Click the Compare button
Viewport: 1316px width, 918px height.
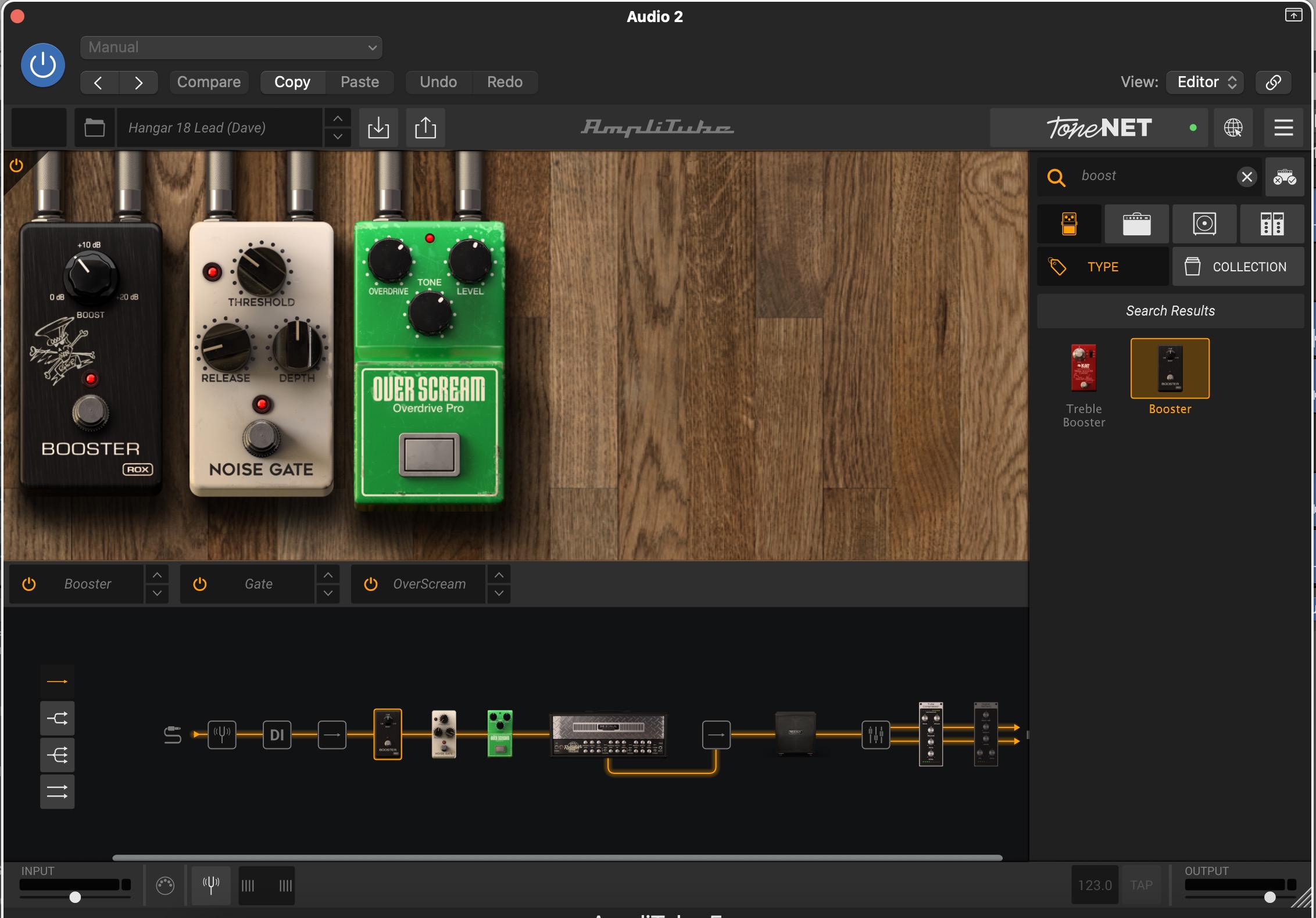pyautogui.click(x=209, y=83)
